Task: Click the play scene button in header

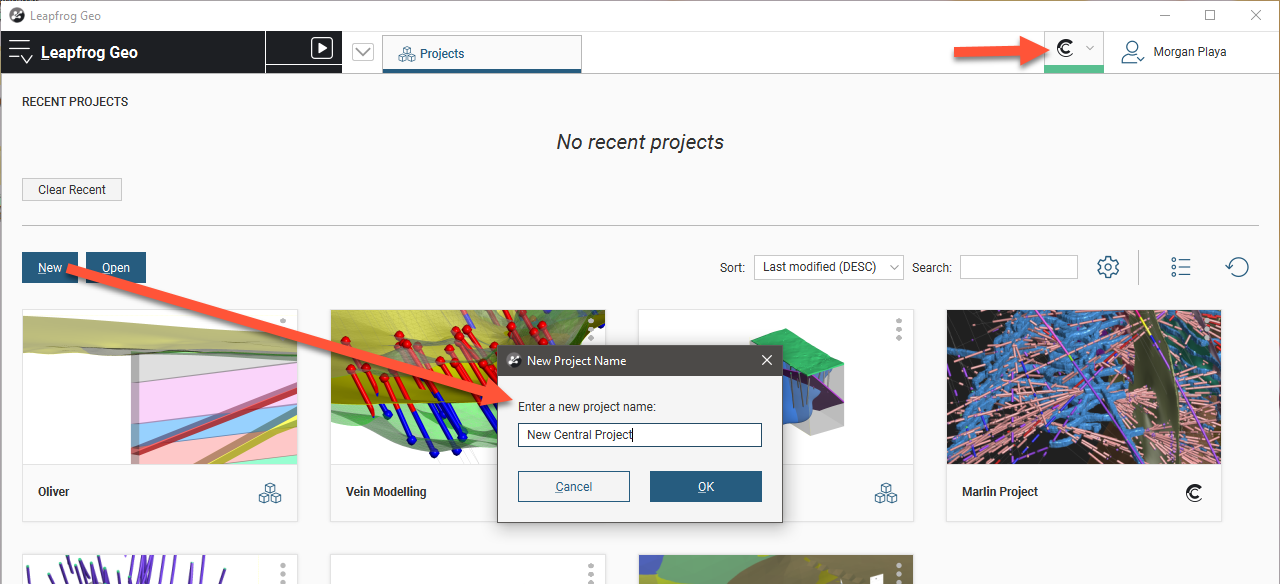Action: coord(321,48)
